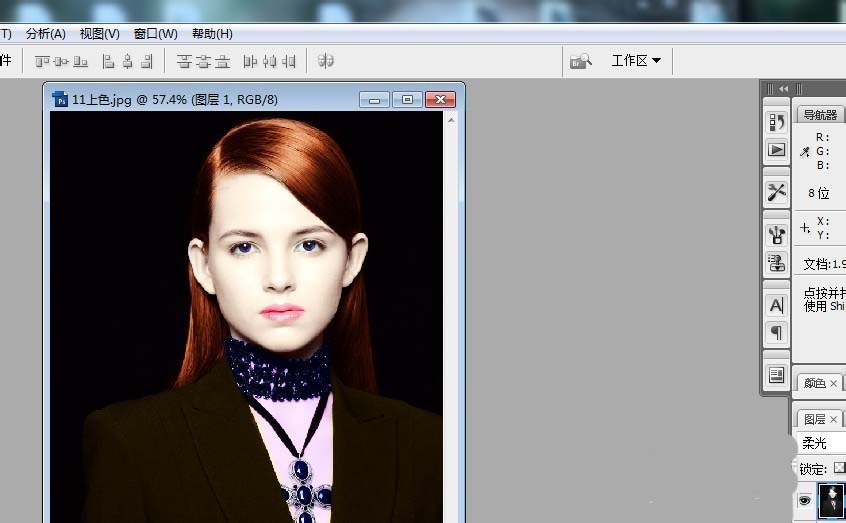846x523 pixels.
Task: Align top edges in options bar
Action: point(42,62)
